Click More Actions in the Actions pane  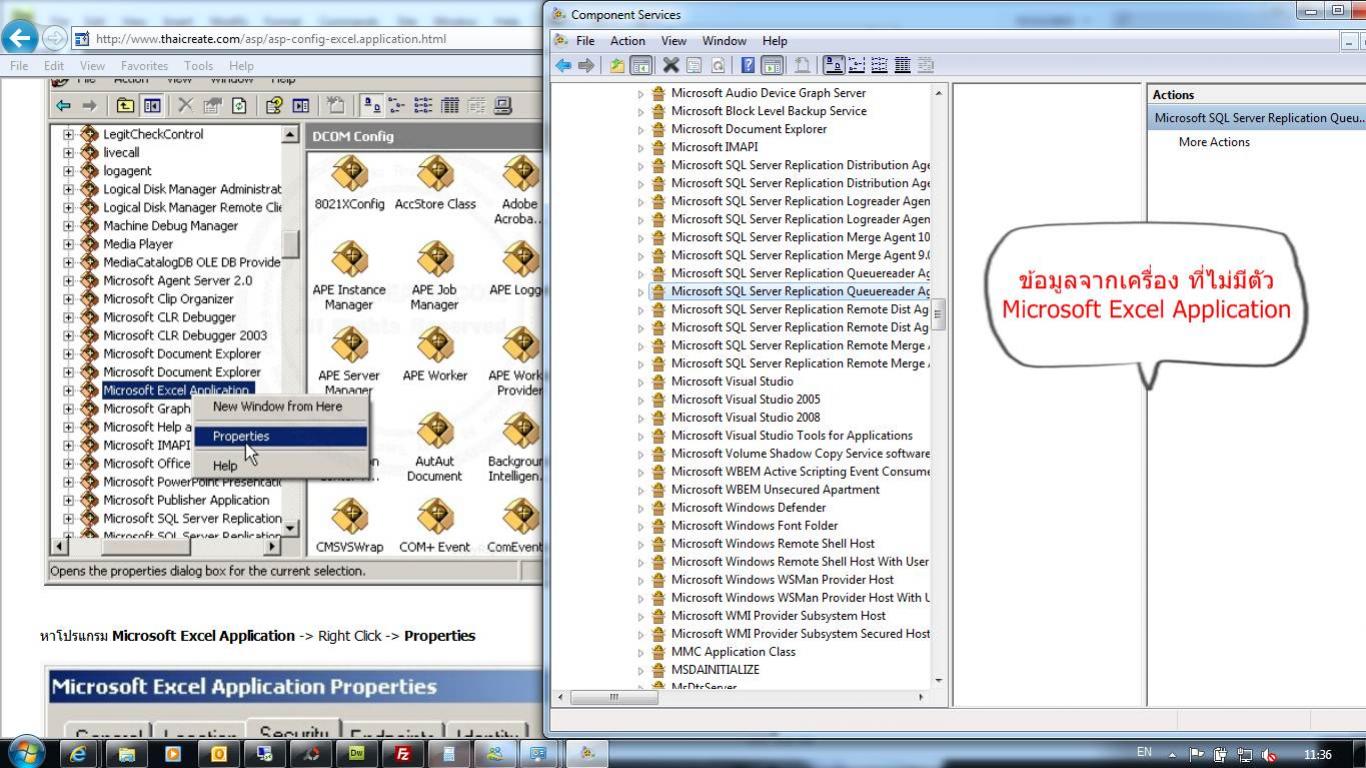pos(1214,142)
